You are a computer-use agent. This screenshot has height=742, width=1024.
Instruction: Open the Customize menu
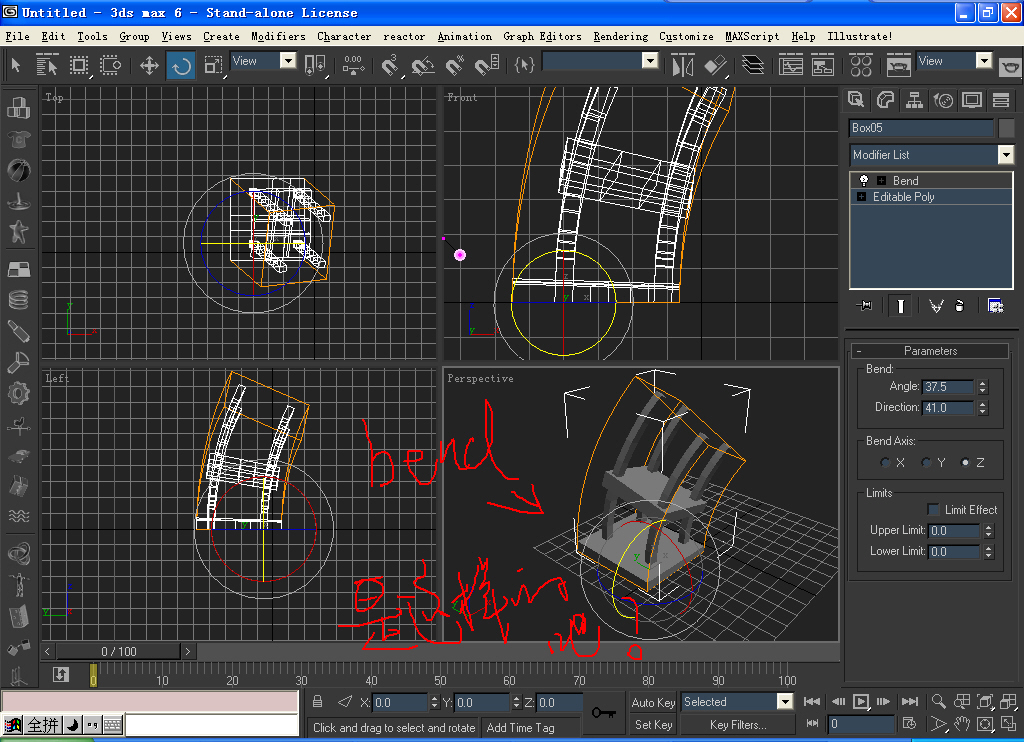pyautogui.click(x=686, y=37)
